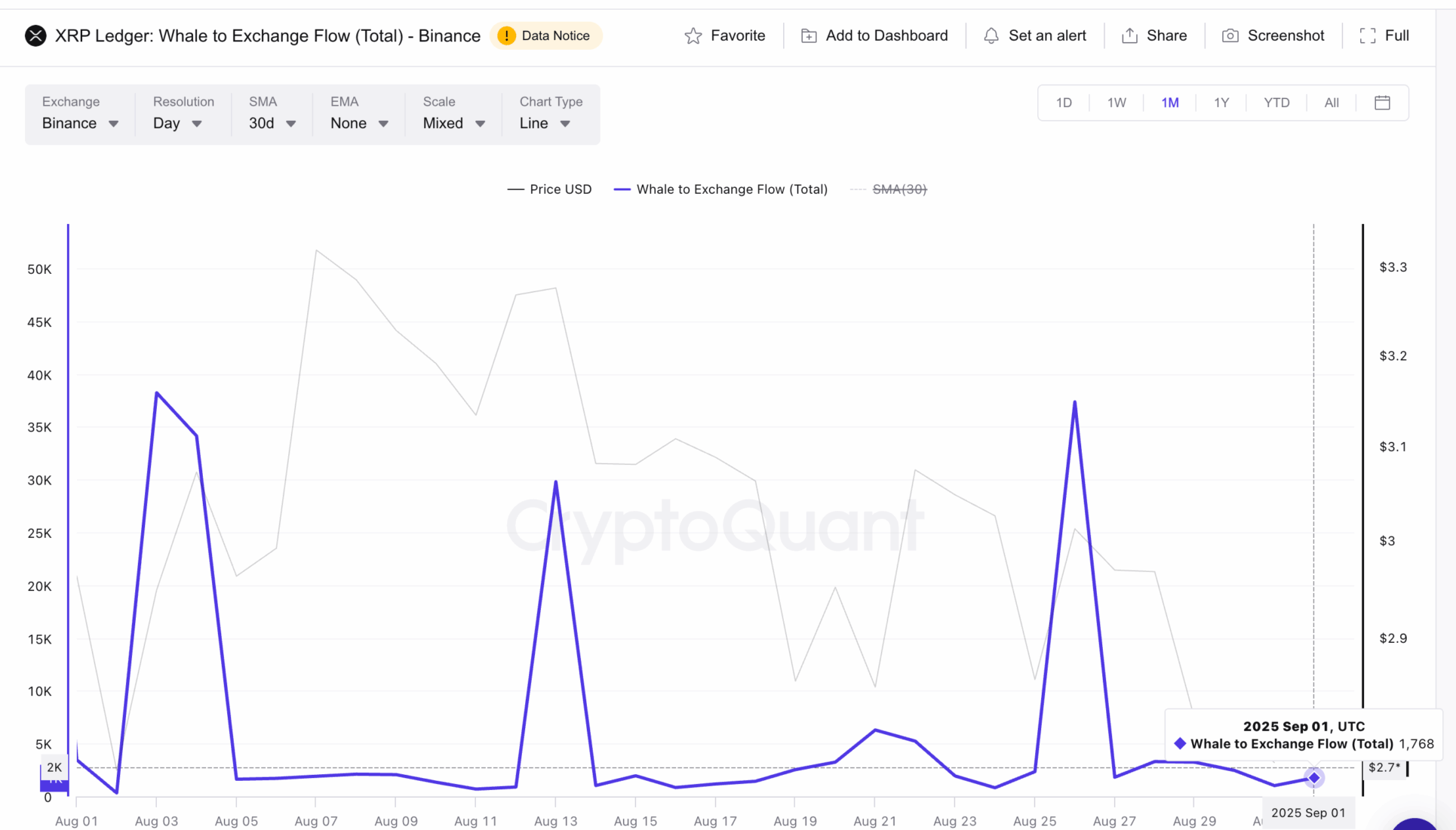Screen dimensions: 1456x830
Task: Click the Screenshot camera icon
Action: (x=1230, y=35)
